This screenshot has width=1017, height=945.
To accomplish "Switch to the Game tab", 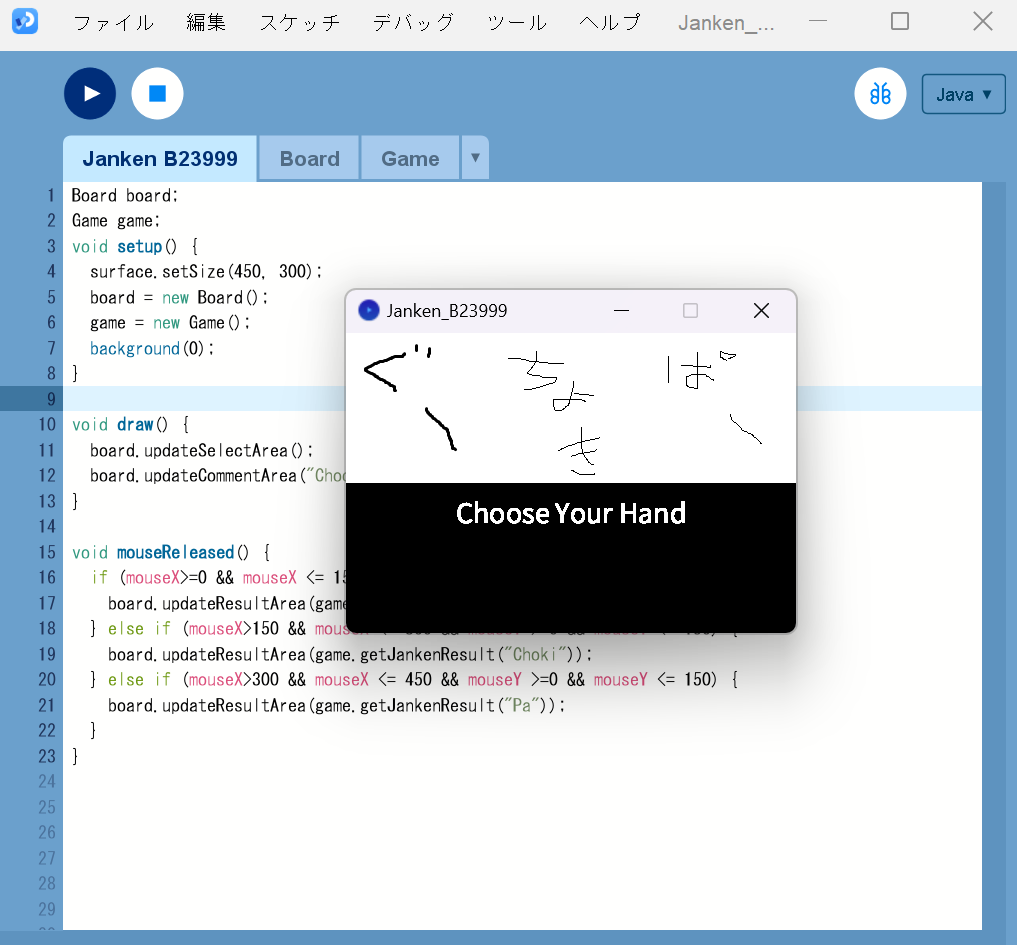I will pos(410,159).
